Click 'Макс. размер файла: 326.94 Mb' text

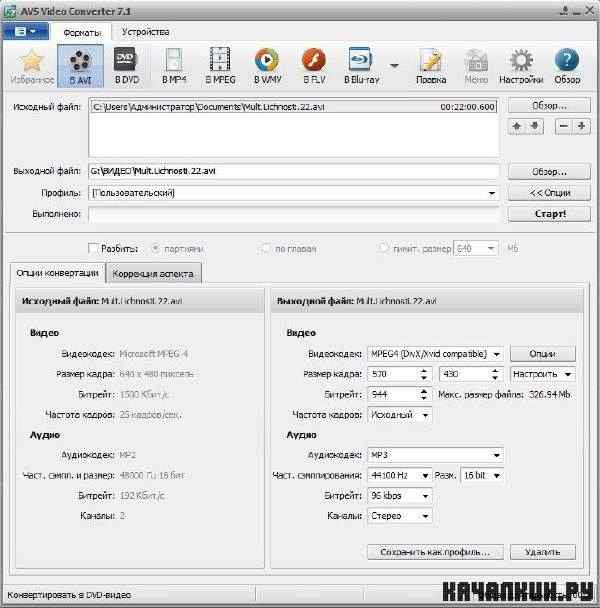pos(504,395)
